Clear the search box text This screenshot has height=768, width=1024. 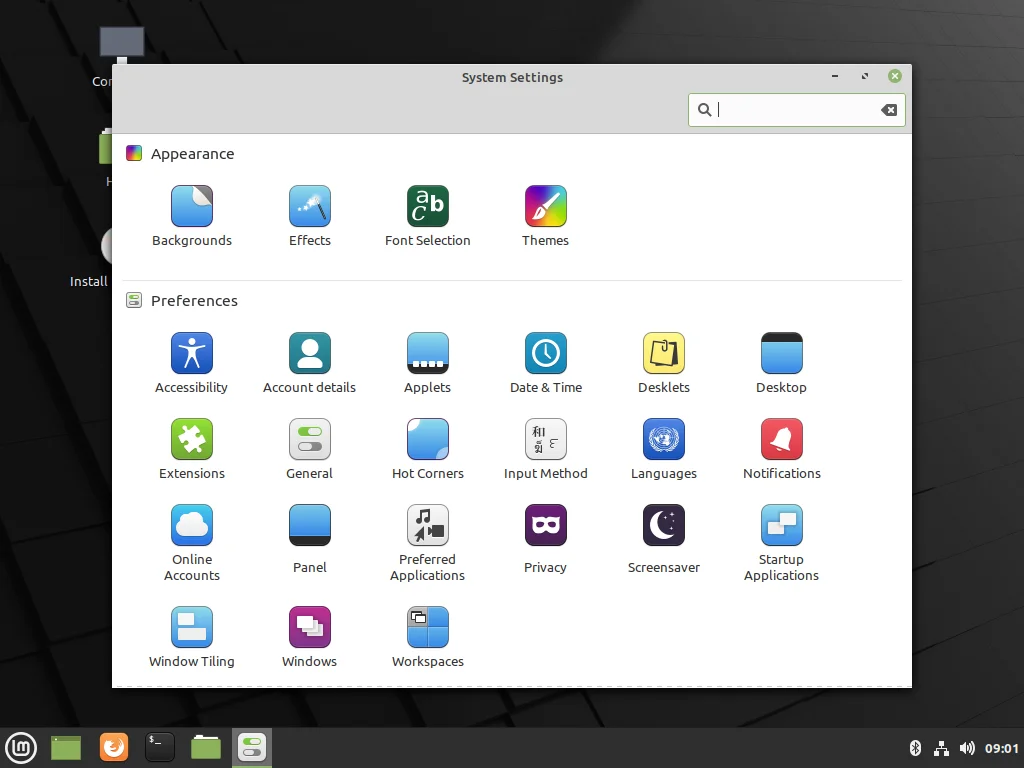click(x=889, y=110)
